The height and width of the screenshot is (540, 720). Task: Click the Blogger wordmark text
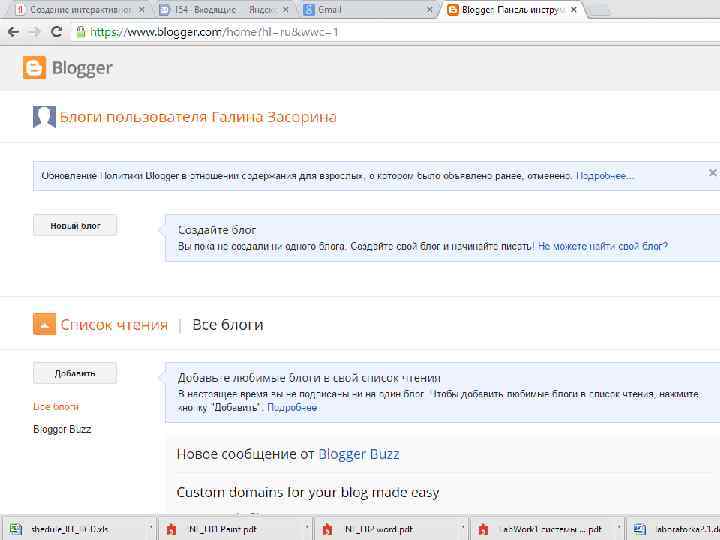tap(82, 68)
